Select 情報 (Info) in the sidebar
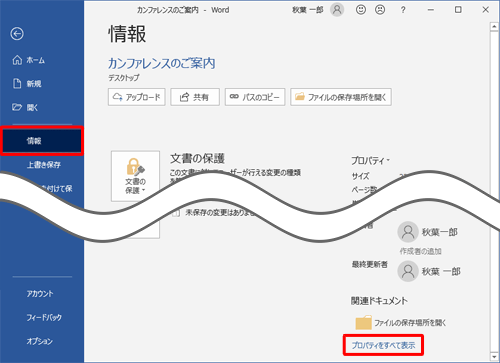The width and height of the screenshot is (500, 363). point(42,141)
